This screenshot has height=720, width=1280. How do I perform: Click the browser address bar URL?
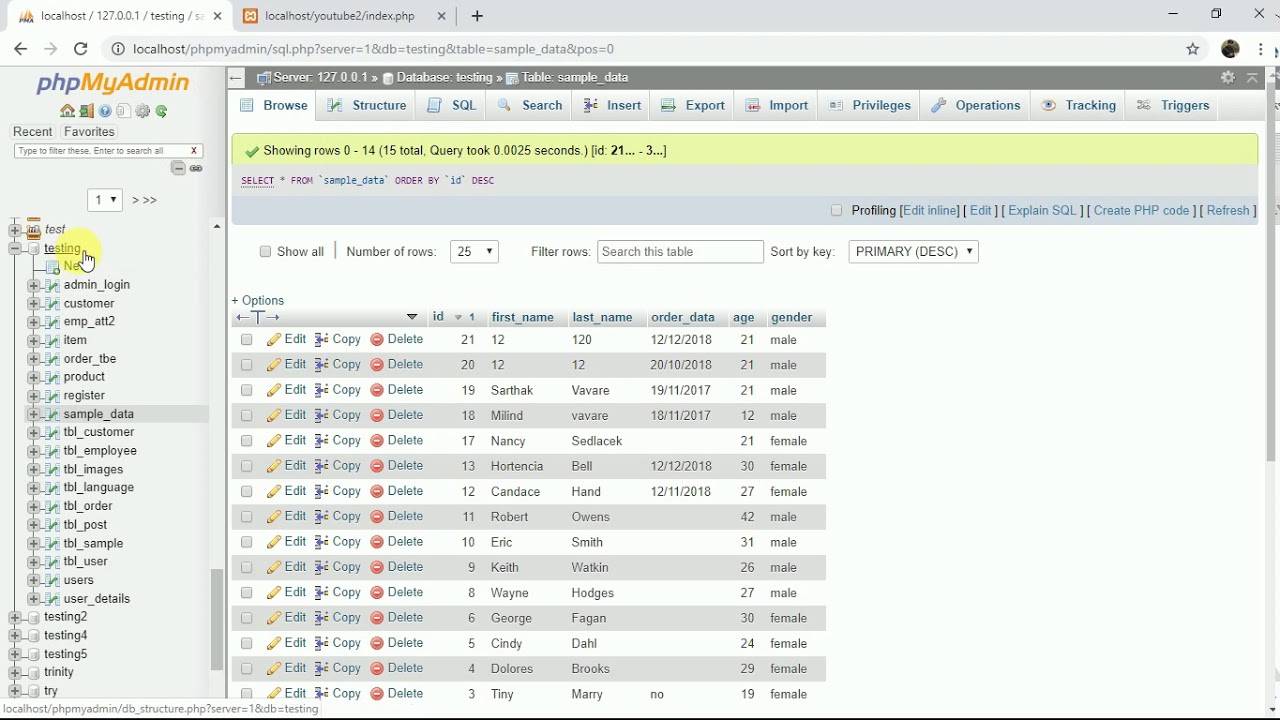point(373,49)
